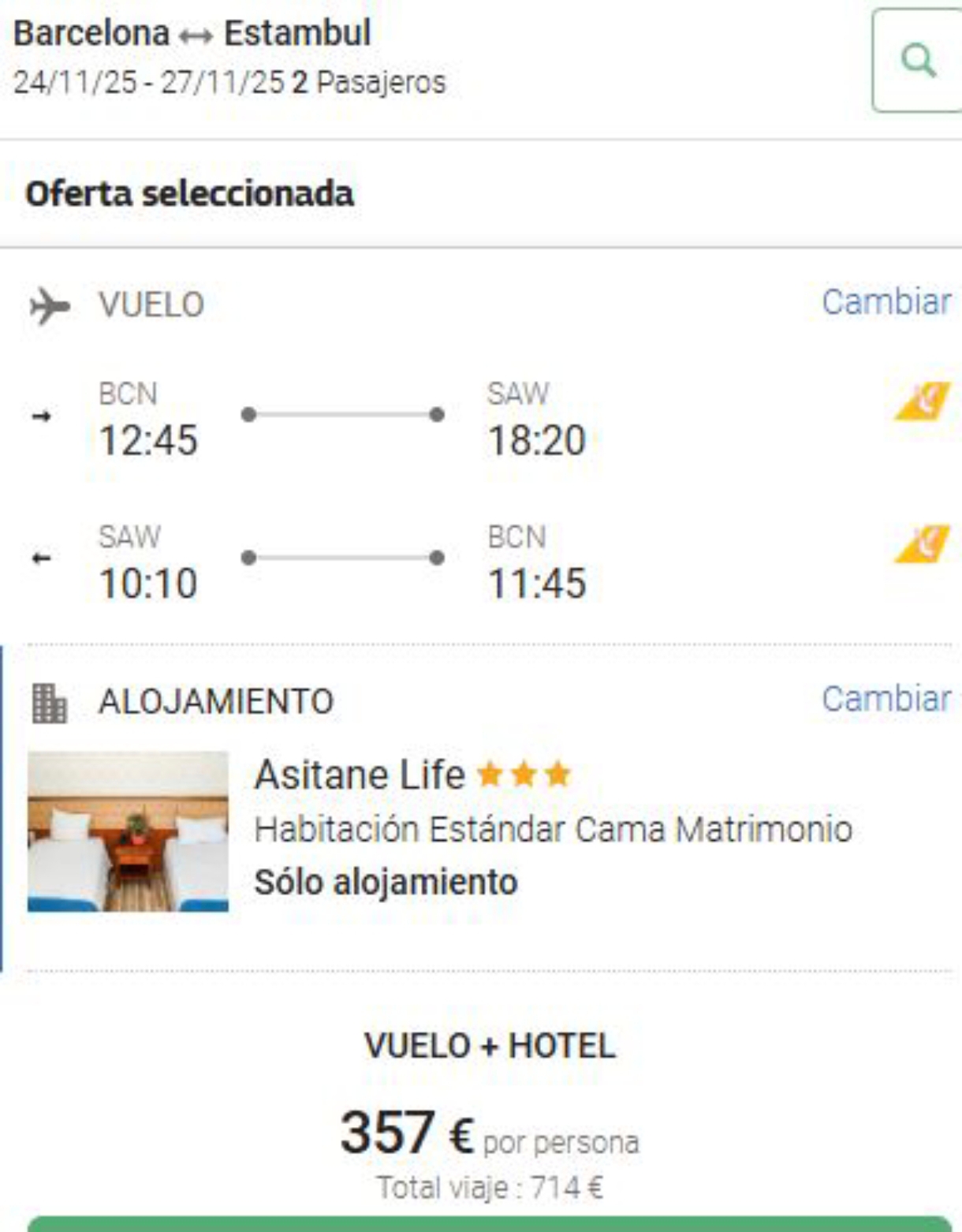Open Asitane Life hotel name
The height and width of the screenshot is (1232, 962).
360,775
